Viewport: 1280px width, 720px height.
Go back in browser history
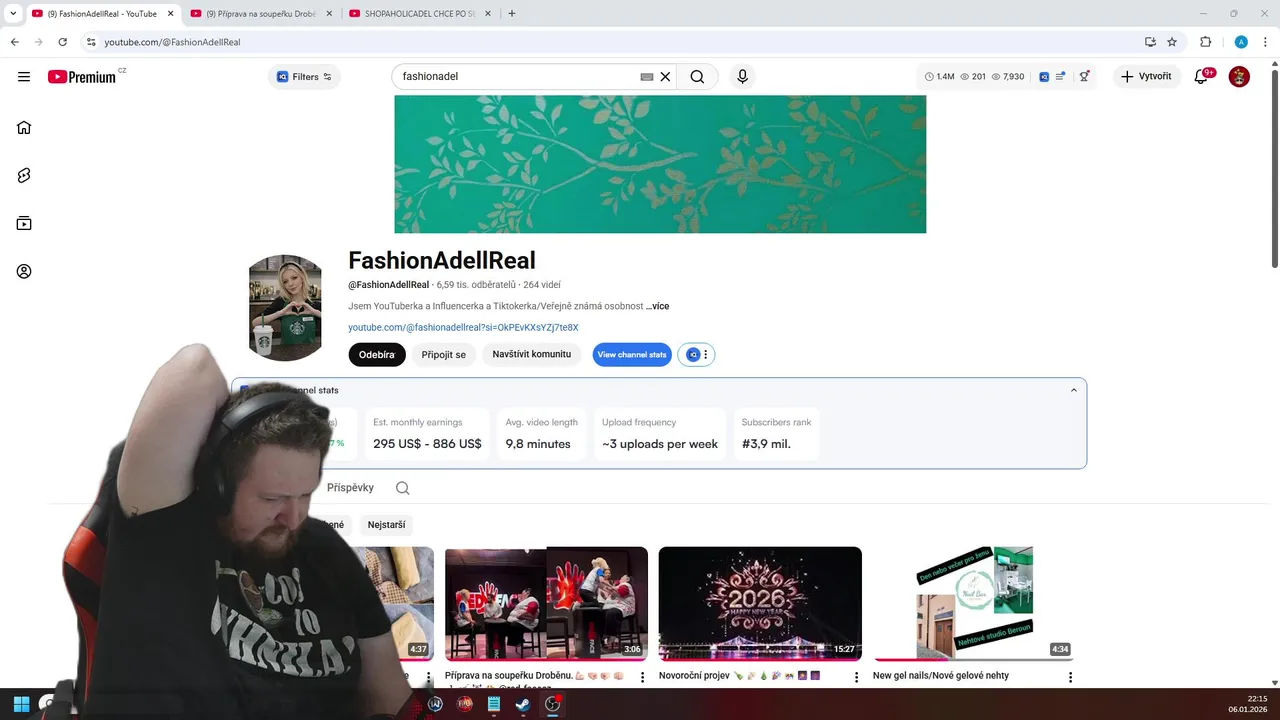click(x=14, y=42)
